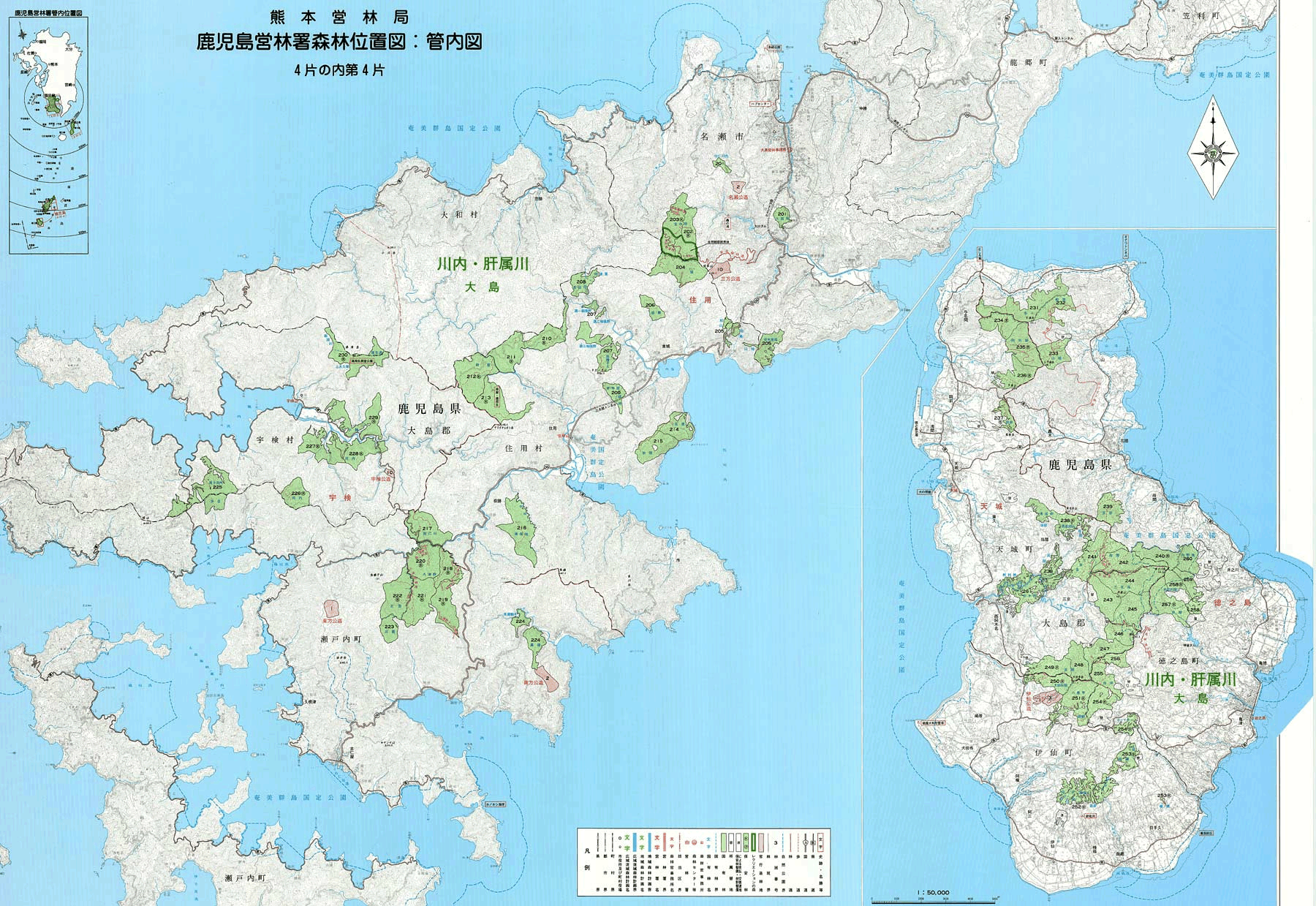Click forest compartment 229
This screenshot has width=1316, height=906.
[374, 418]
